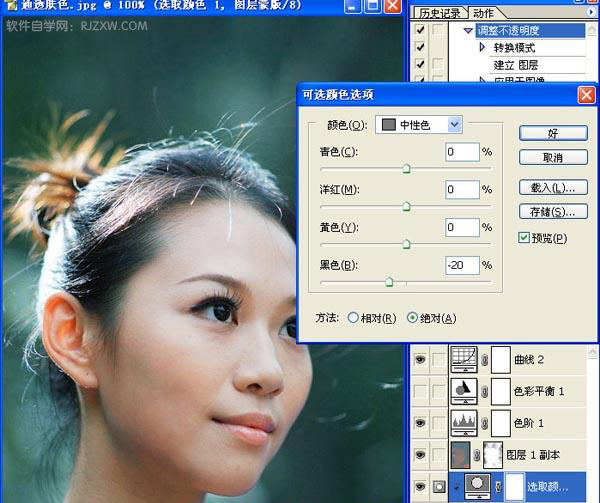Screen dimensions: 600x503
Task: Hide the 图层 1 副本 layer
Action: click(x=420, y=455)
